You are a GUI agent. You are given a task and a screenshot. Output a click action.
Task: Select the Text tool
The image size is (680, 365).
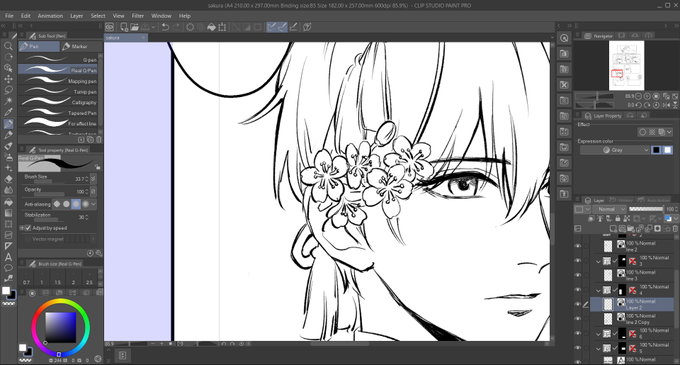click(8, 257)
